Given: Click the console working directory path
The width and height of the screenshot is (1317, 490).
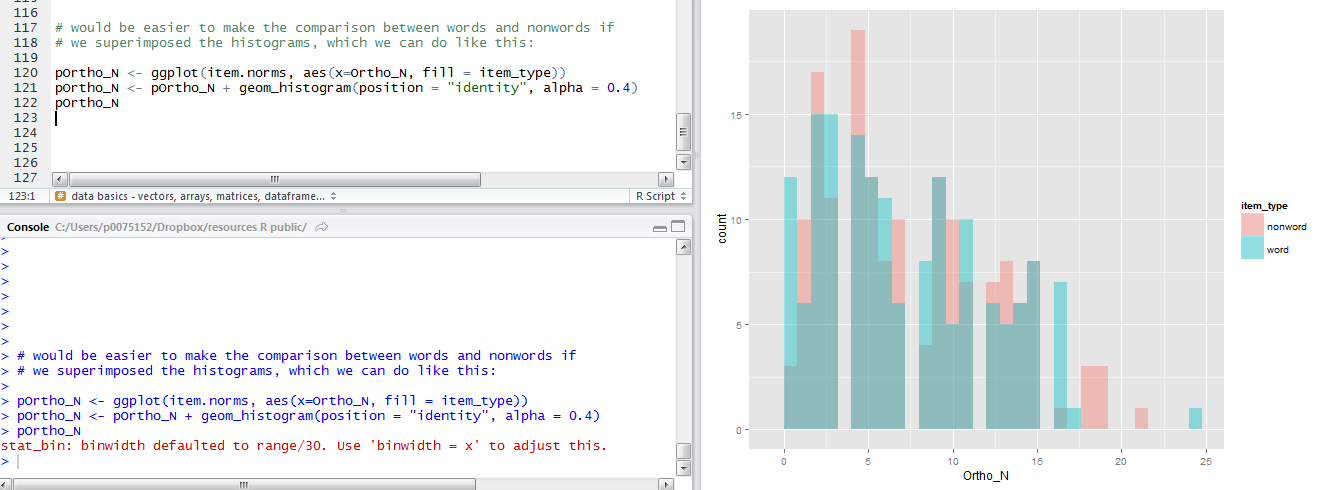Looking at the screenshot, I should [x=180, y=228].
